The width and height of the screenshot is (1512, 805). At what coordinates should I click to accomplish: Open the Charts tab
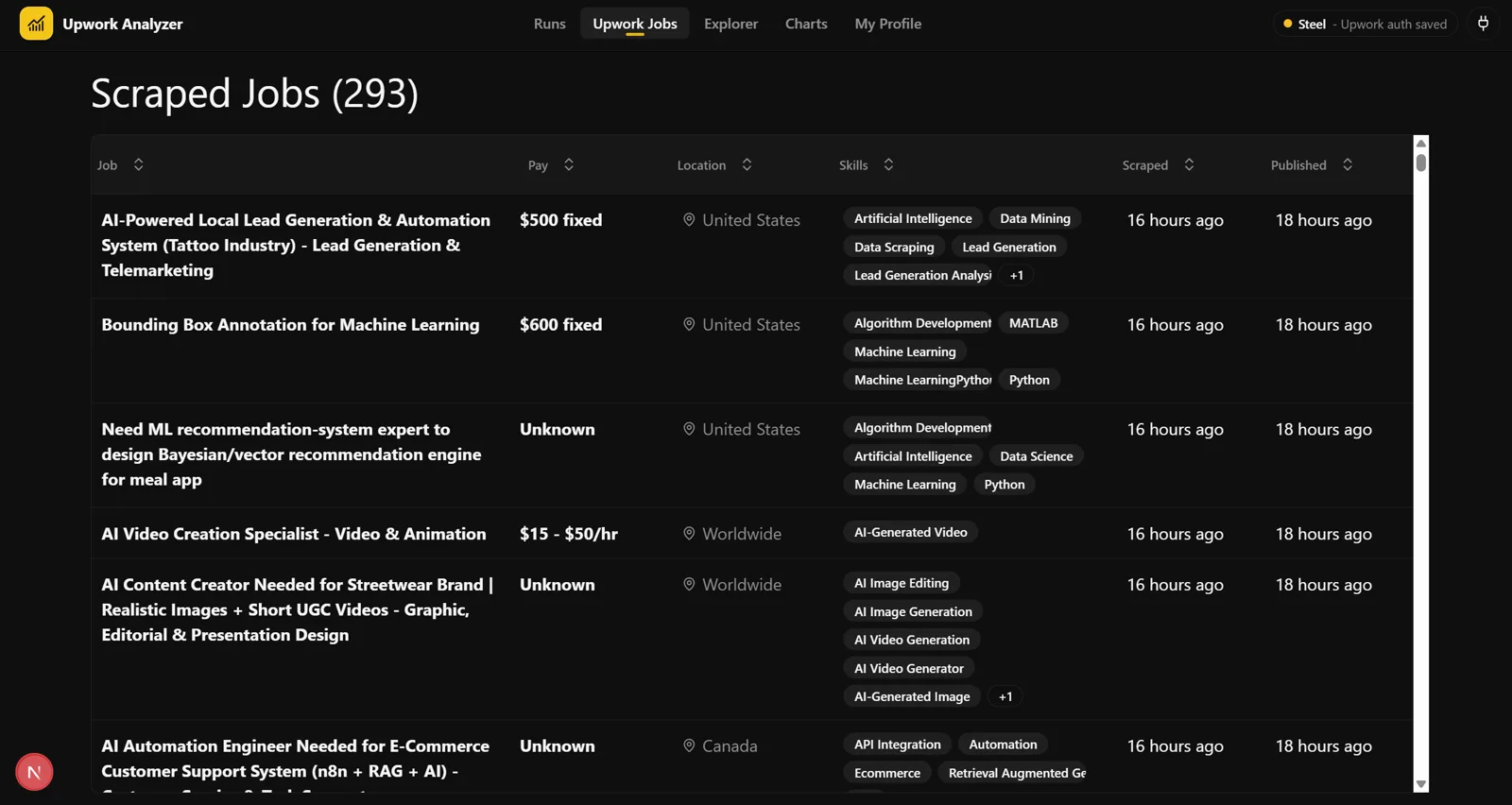(806, 24)
